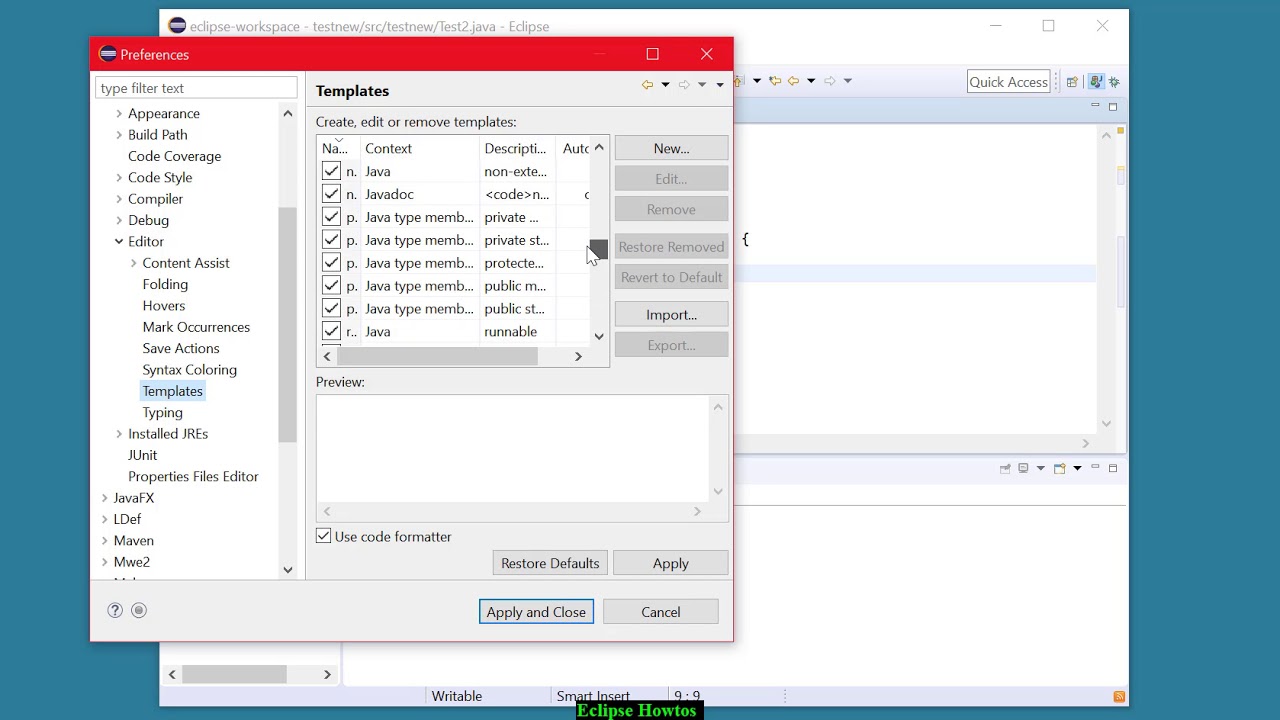
Task: Click the Quick Access search box
Action: (x=1009, y=82)
